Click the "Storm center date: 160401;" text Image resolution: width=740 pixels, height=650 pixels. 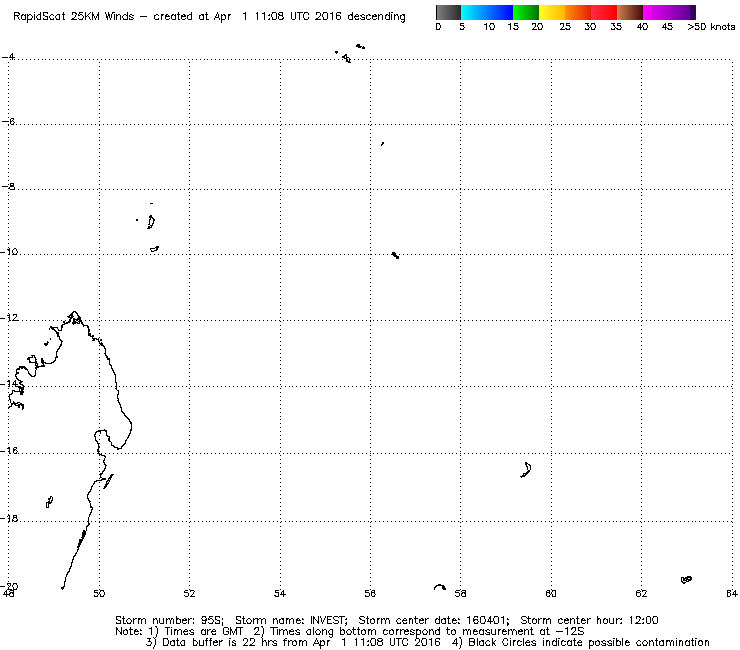434,620
